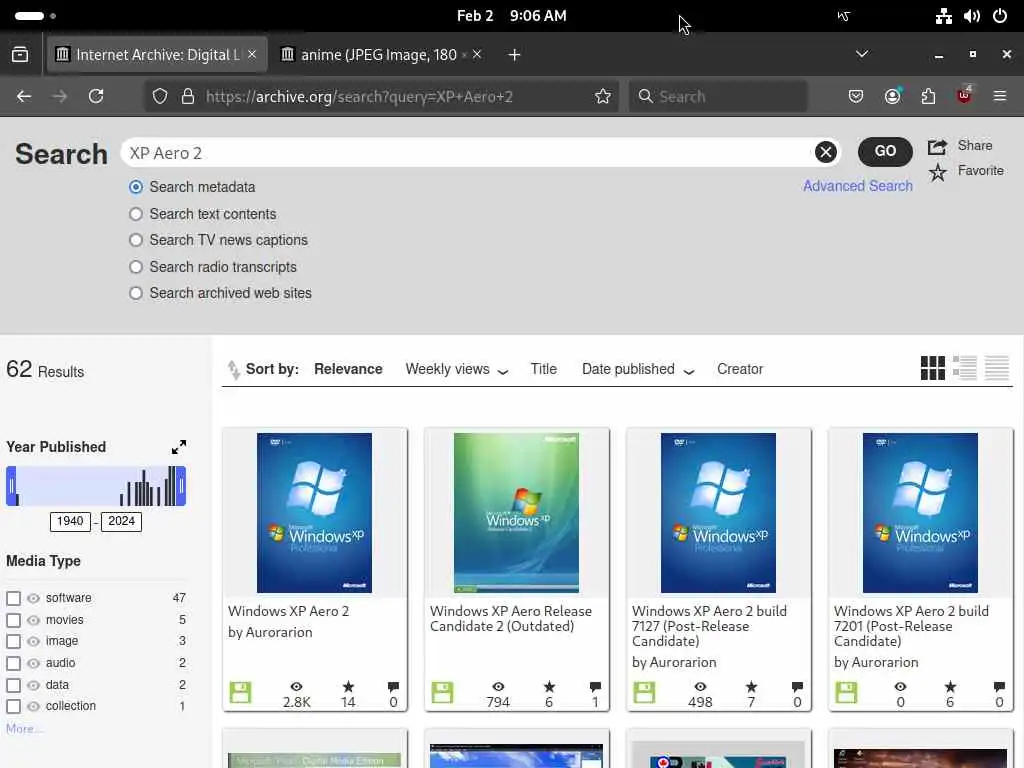Switch to compact list view

pyautogui.click(x=997, y=368)
